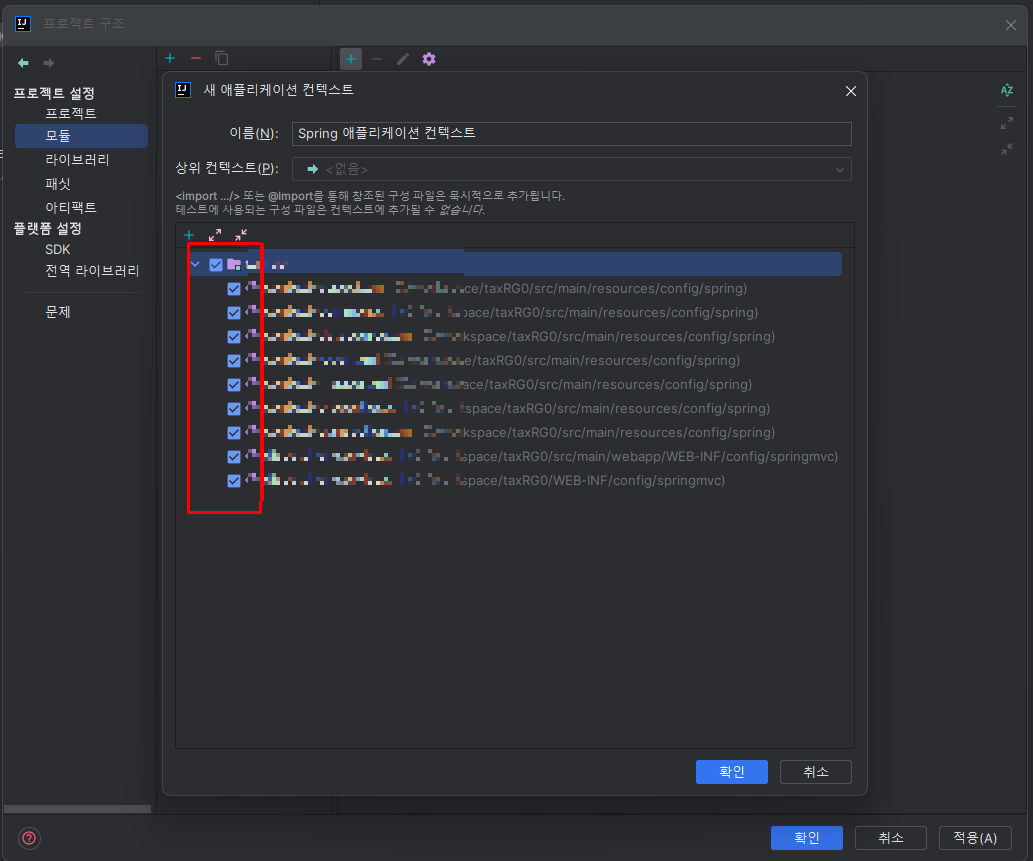Collapse all icon on right edge panel
1033x861 pixels.
[1007, 150]
